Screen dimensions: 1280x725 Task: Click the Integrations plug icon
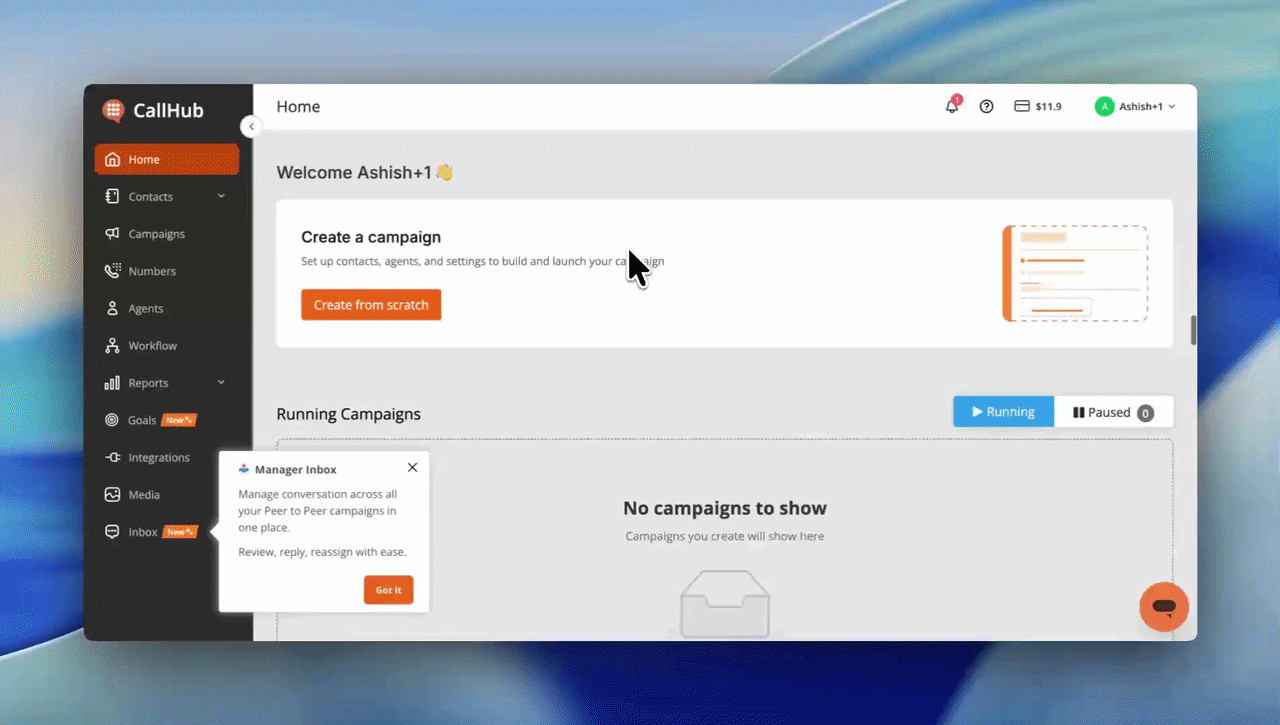pos(112,458)
